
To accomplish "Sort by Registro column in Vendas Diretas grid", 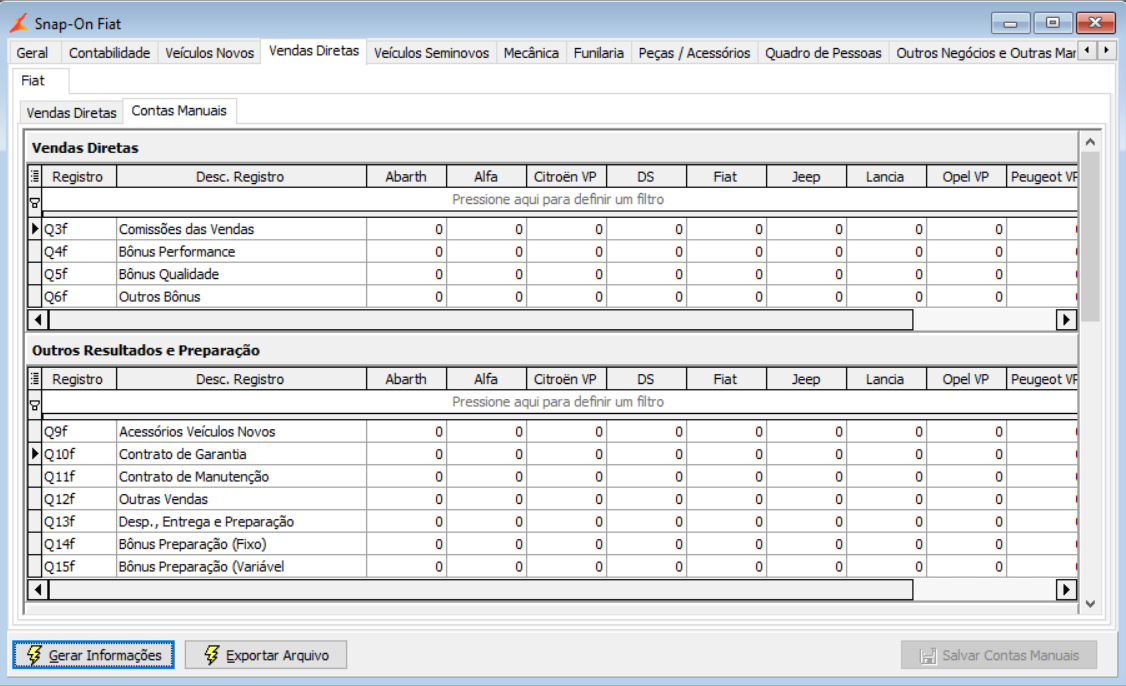I will 78,177.
